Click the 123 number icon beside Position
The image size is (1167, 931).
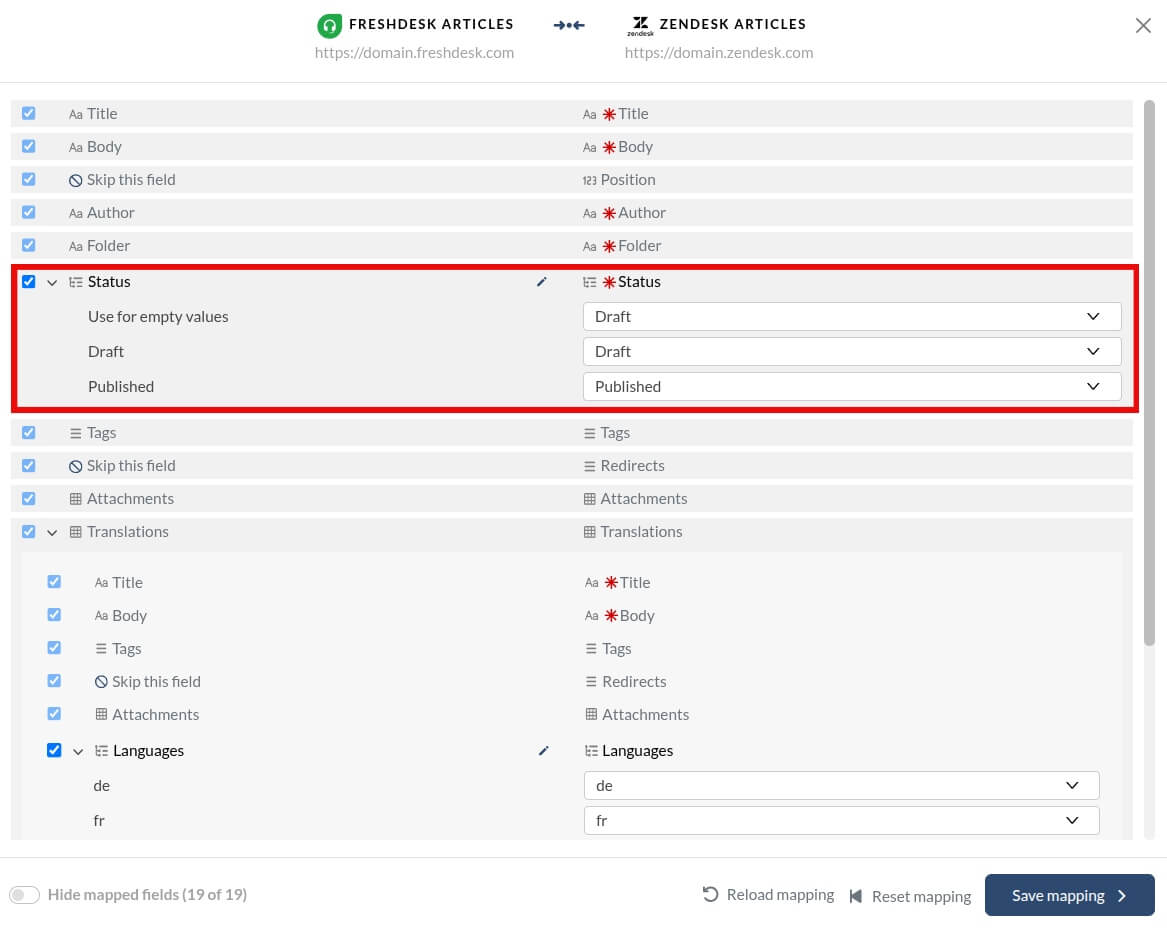click(x=589, y=180)
